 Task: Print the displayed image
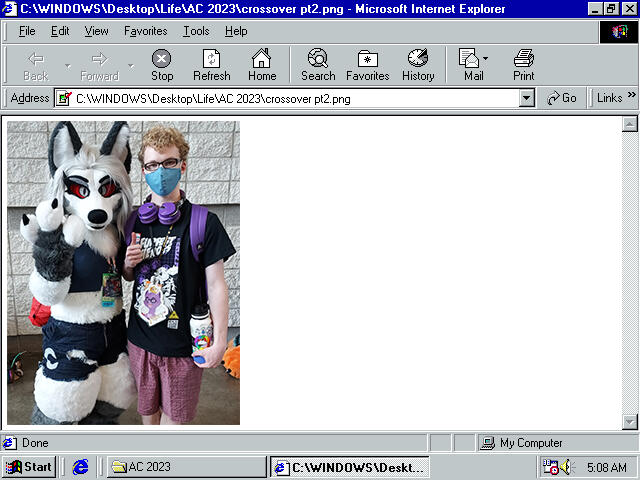click(x=524, y=65)
